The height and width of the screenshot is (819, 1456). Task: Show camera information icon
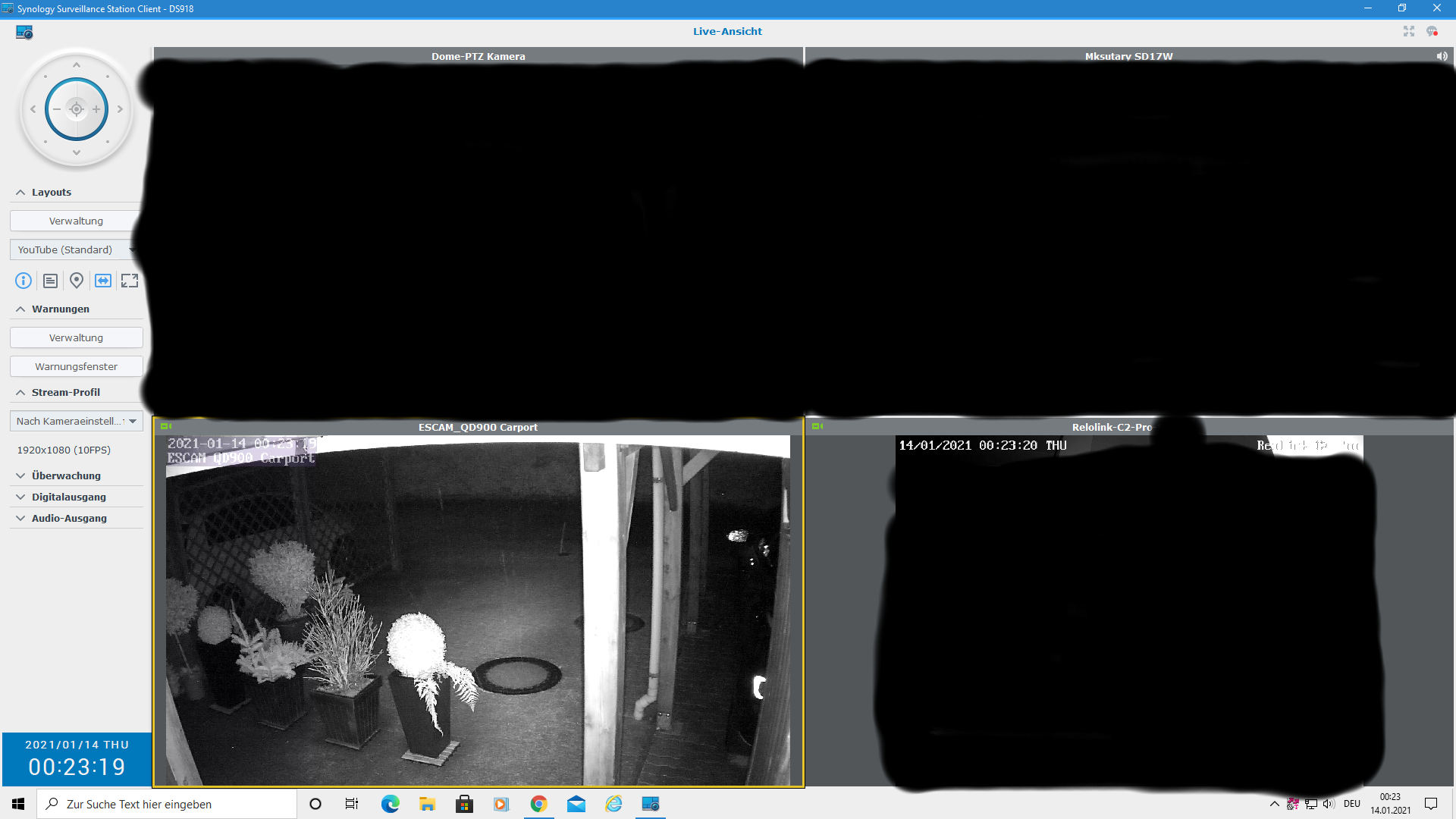coord(24,281)
